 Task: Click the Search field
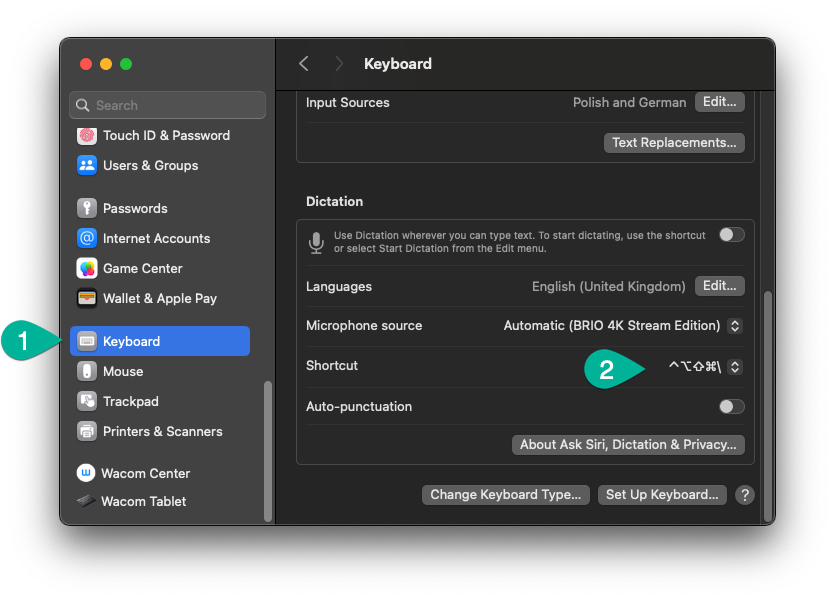tap(167, 105)
